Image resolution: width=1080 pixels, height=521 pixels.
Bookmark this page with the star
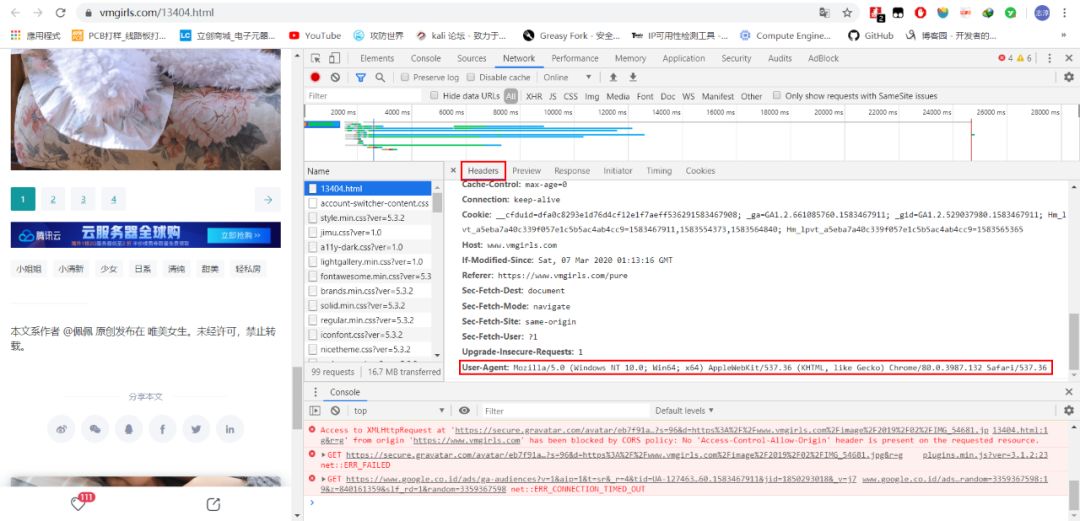point(847,12)
